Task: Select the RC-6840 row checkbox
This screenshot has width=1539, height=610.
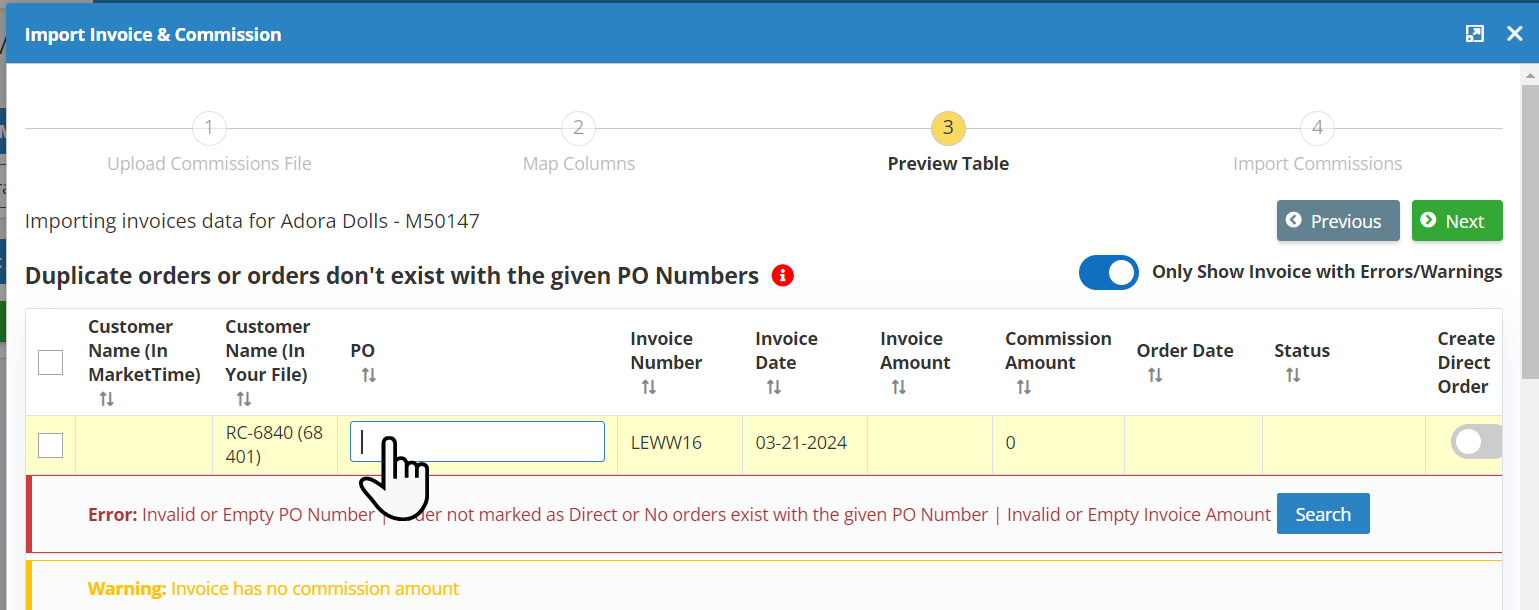Action: 50,445
